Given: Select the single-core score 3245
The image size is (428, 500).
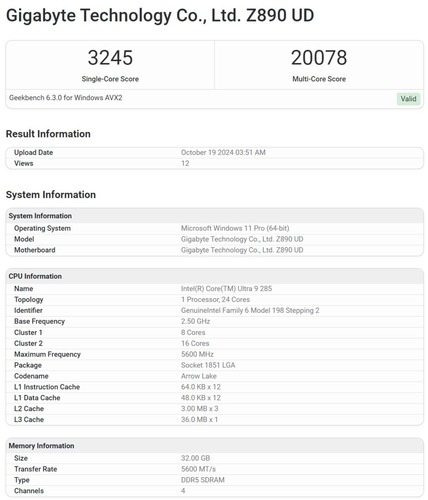Looking at the screenshot, I should (x=110, y=58).
